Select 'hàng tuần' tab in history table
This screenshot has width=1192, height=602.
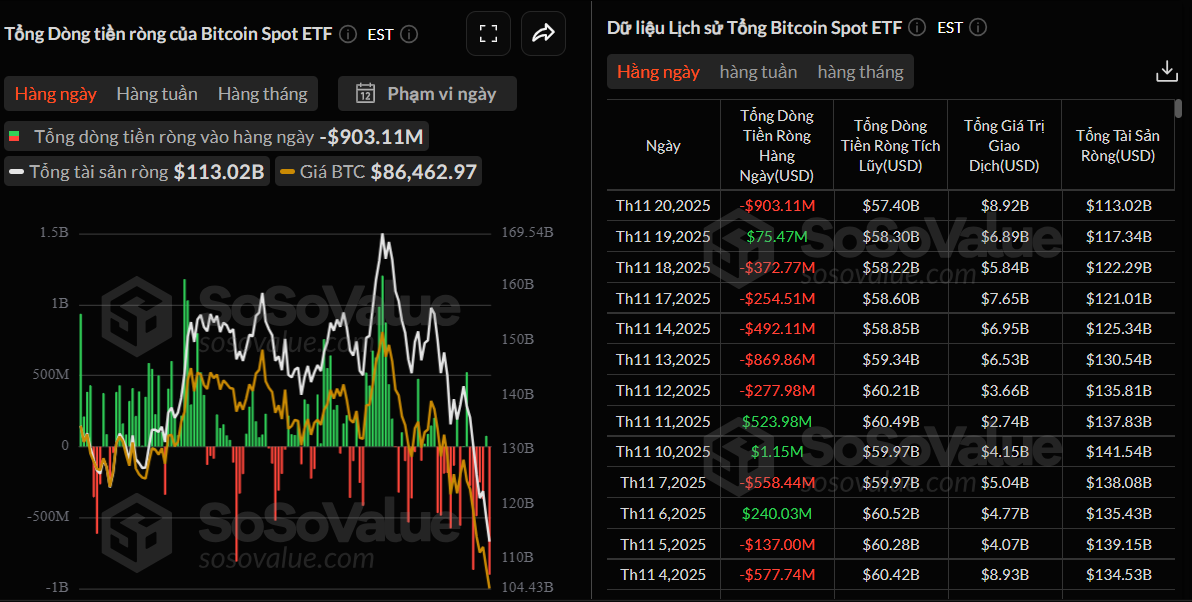(758, 72)
